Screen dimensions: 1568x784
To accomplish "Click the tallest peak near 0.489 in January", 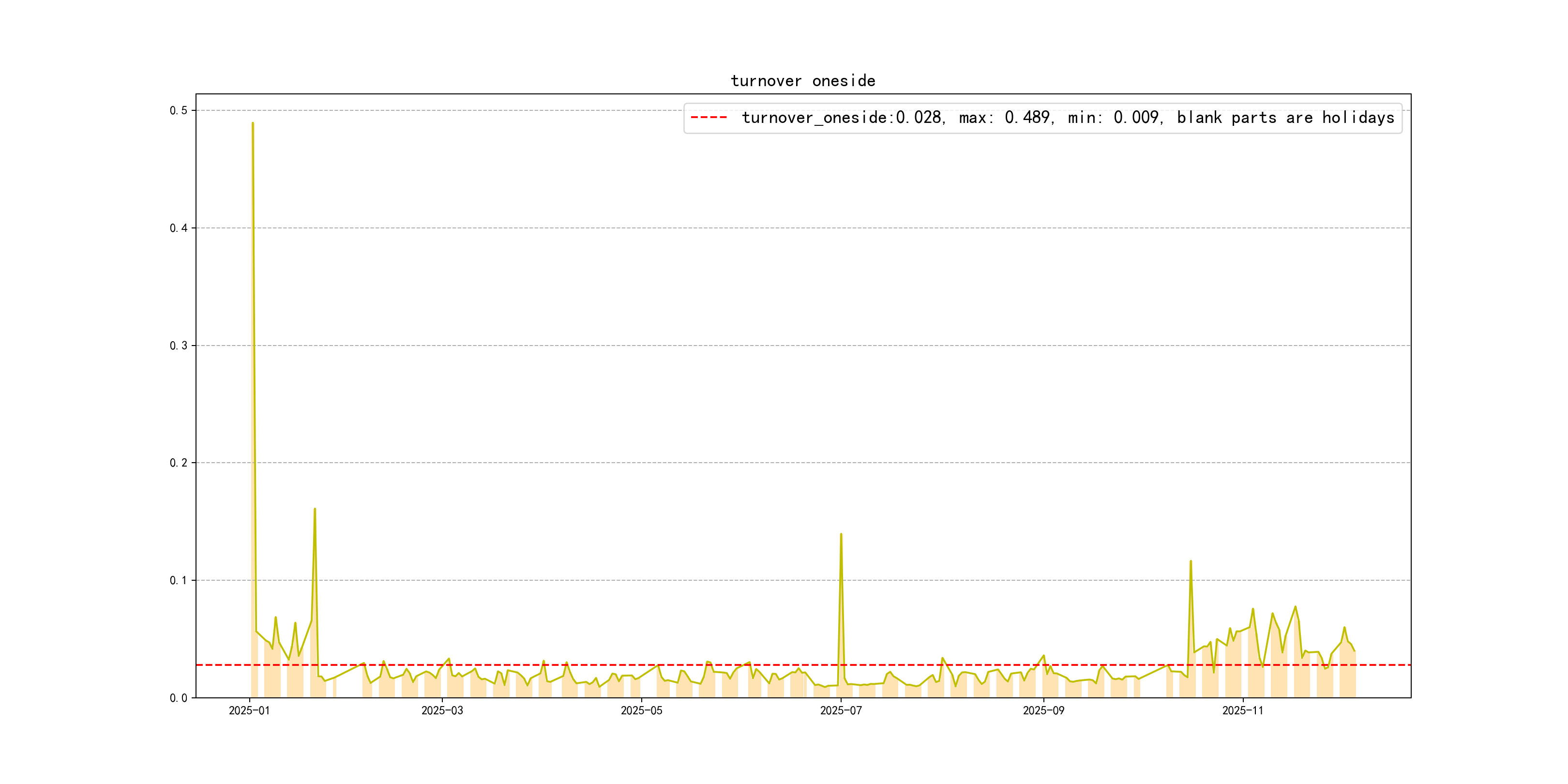I will click(x=253, y=123).
